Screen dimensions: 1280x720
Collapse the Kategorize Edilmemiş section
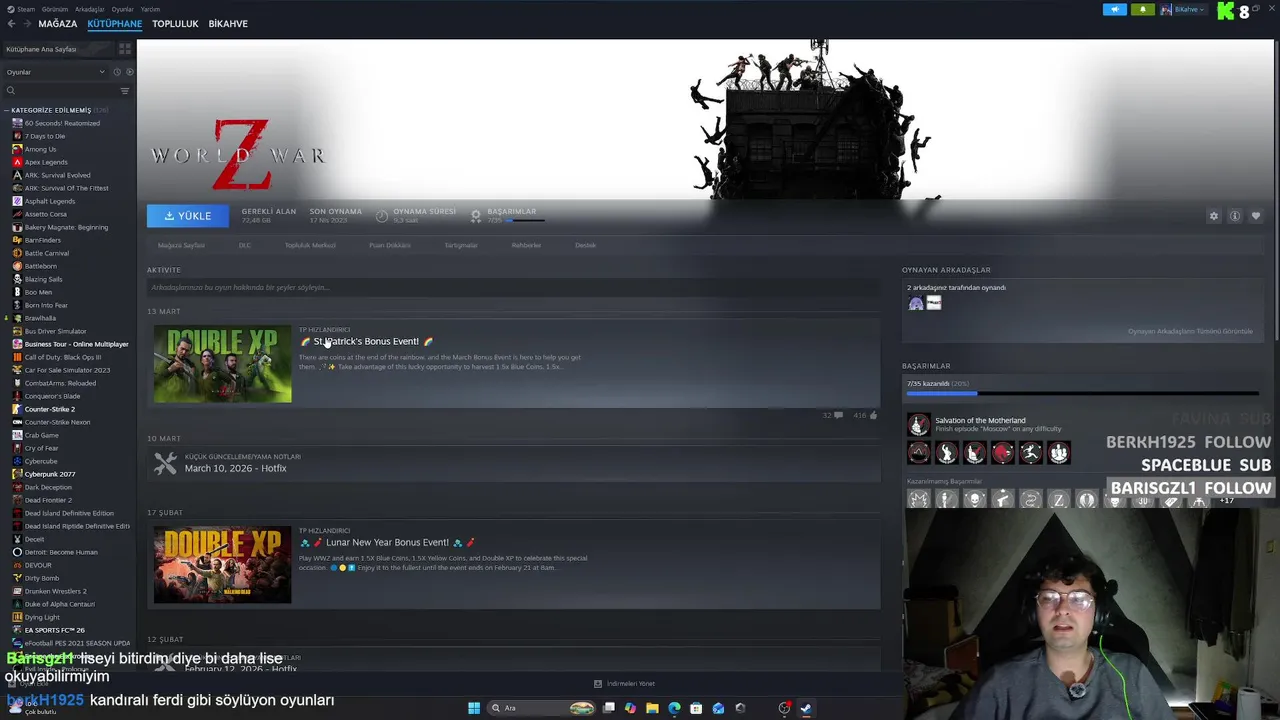point(7,110)
